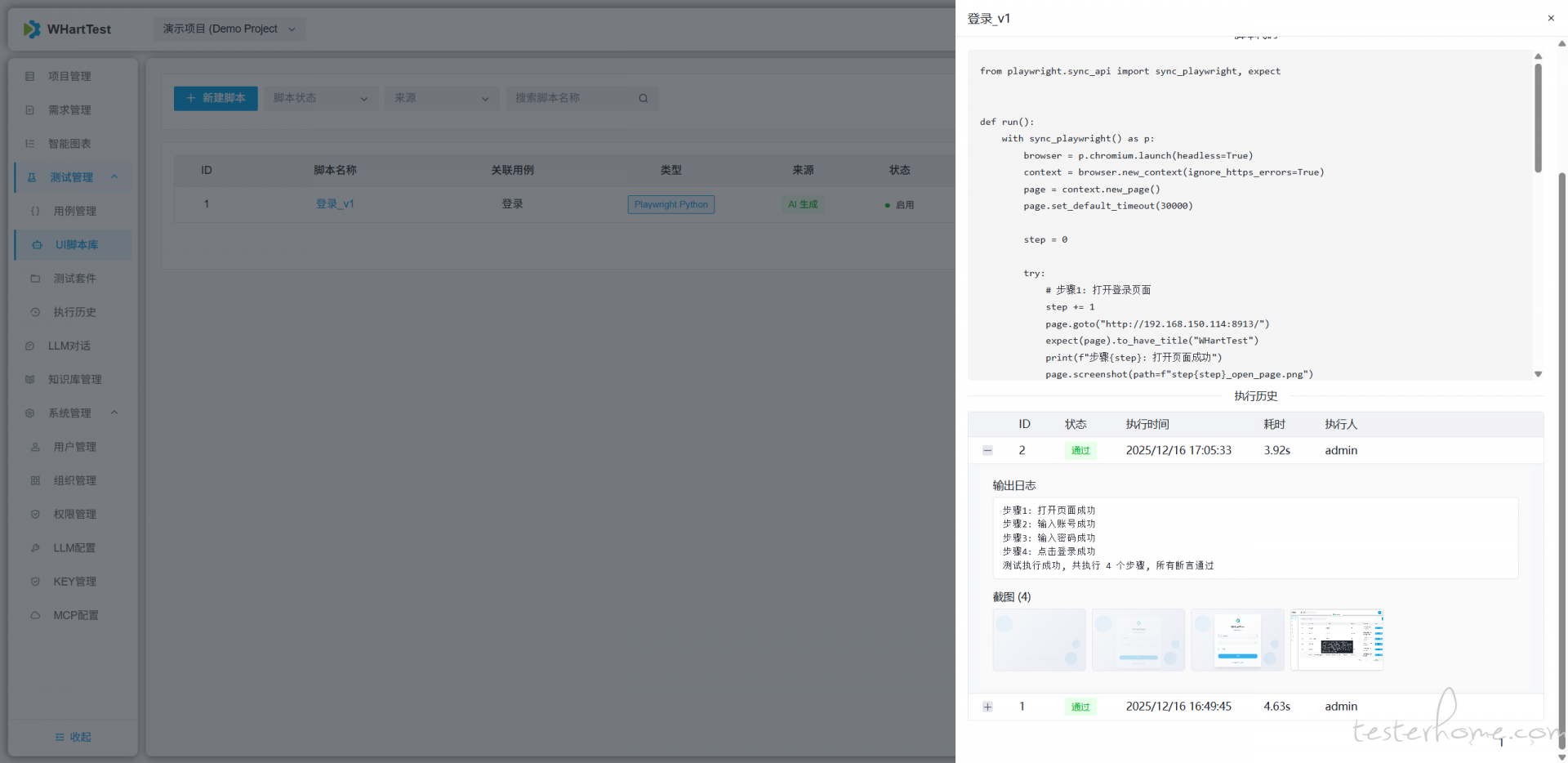1568x763 pixels.
Task: Open 知识库管理 in the sidebar
Action: point(74,379)
